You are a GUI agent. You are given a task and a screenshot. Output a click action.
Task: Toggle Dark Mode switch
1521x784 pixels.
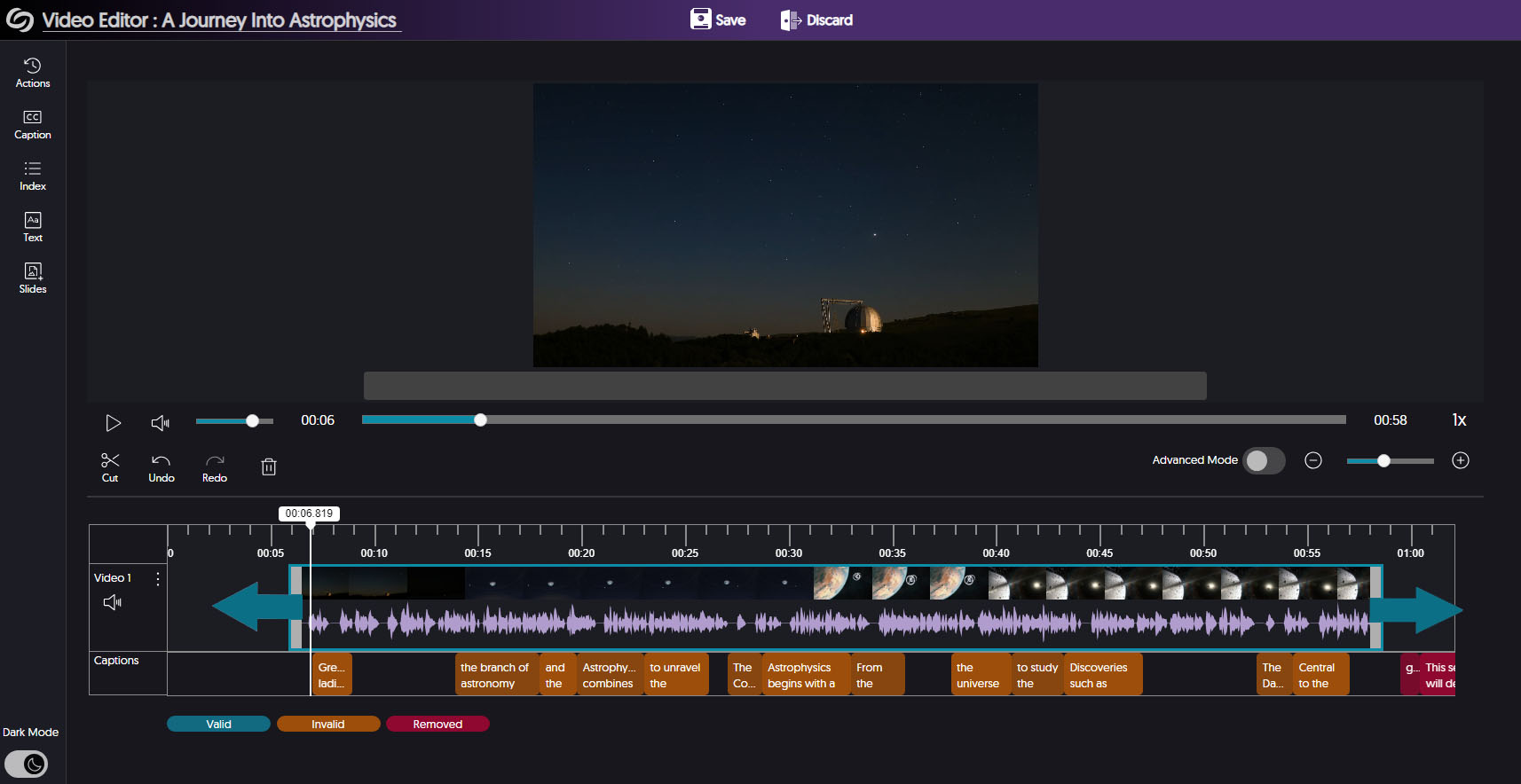[x=27, y=764]
